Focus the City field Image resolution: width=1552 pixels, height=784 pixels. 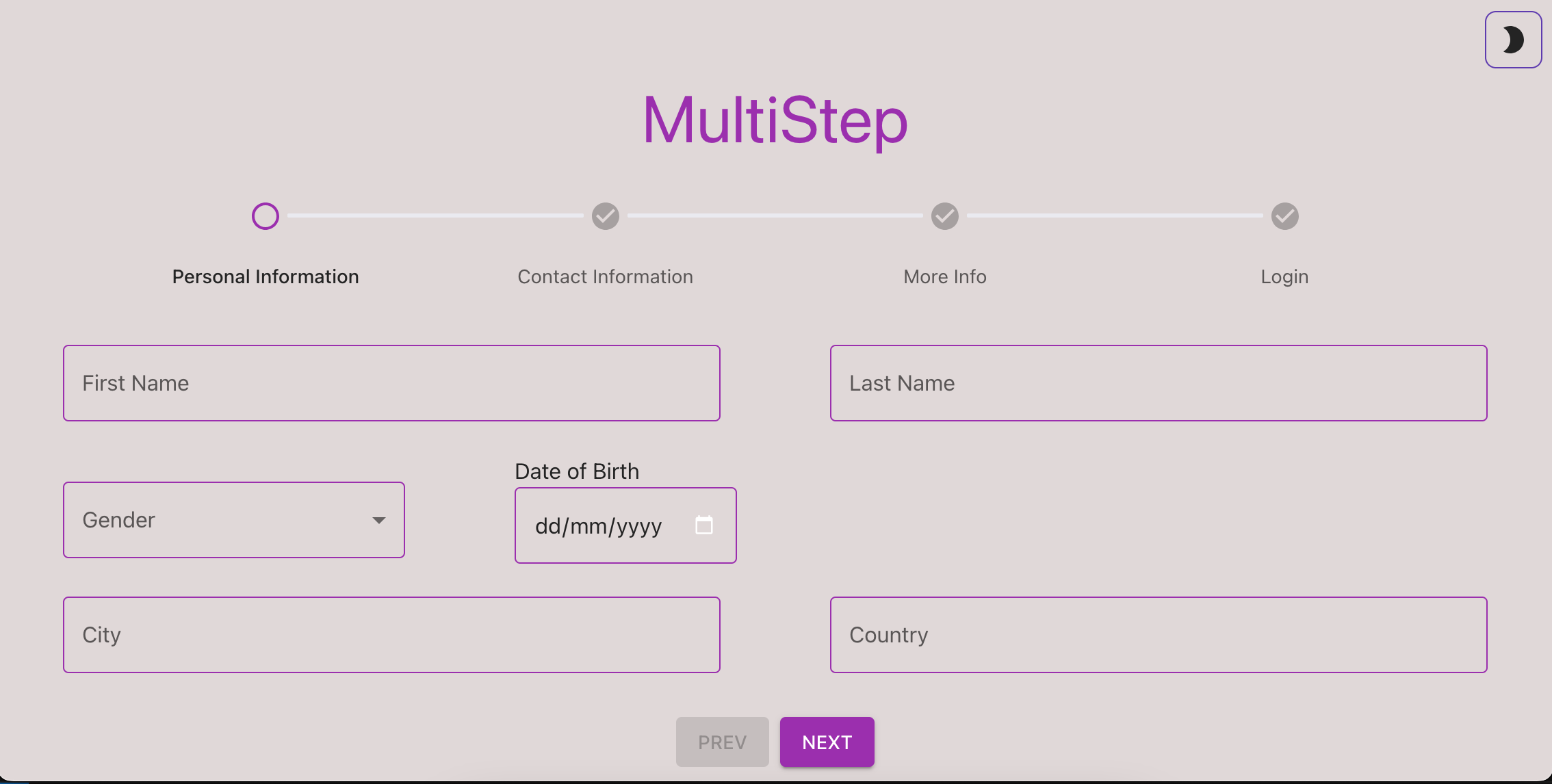[391, 635]
